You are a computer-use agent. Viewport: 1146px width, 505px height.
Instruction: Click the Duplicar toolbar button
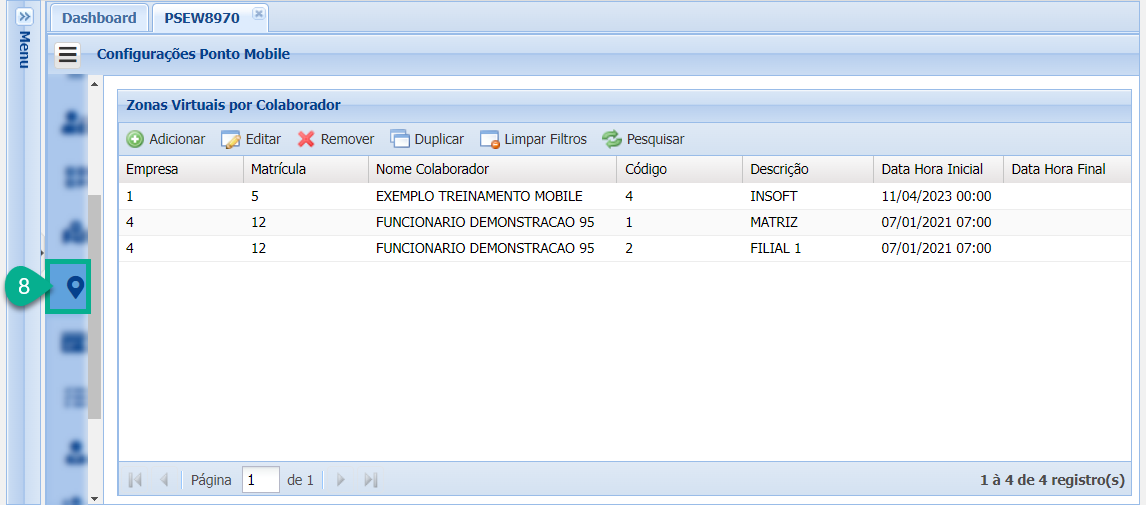tap(428, 139)
